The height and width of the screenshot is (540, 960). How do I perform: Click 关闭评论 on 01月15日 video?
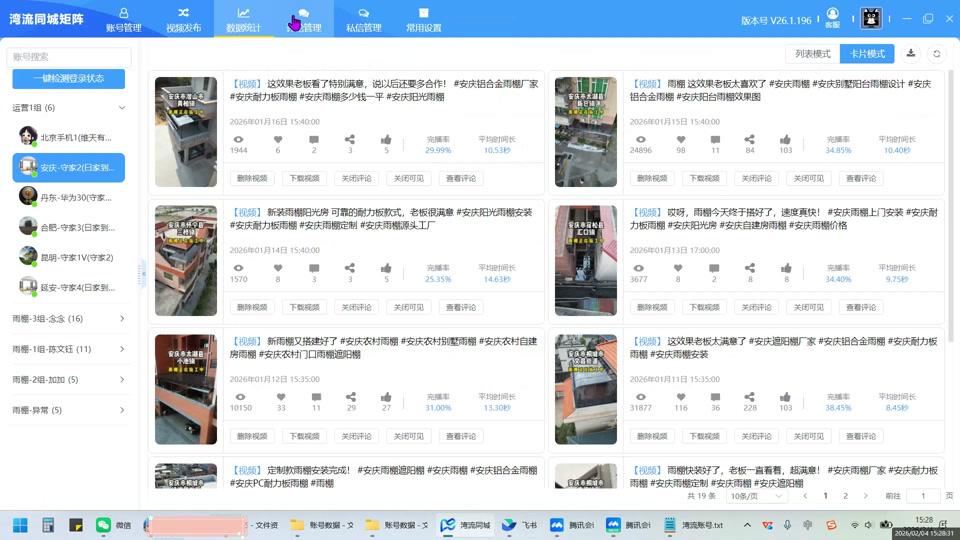(756, 178)
